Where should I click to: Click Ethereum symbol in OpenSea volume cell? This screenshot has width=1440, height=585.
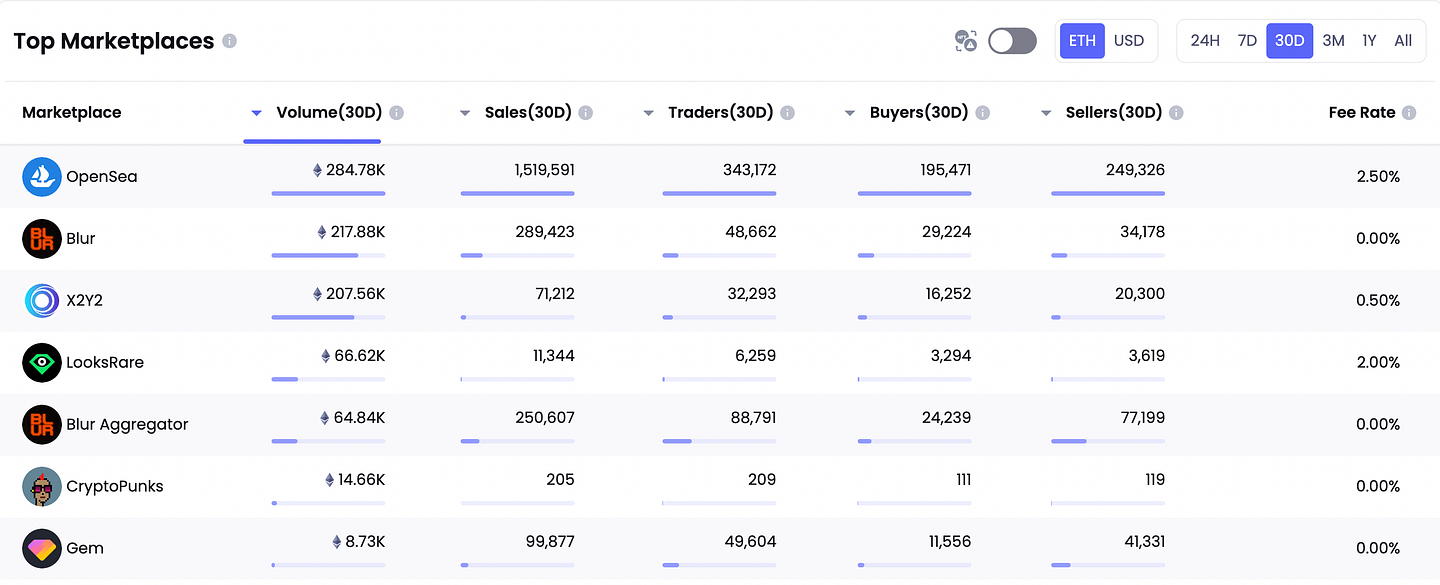318,171
